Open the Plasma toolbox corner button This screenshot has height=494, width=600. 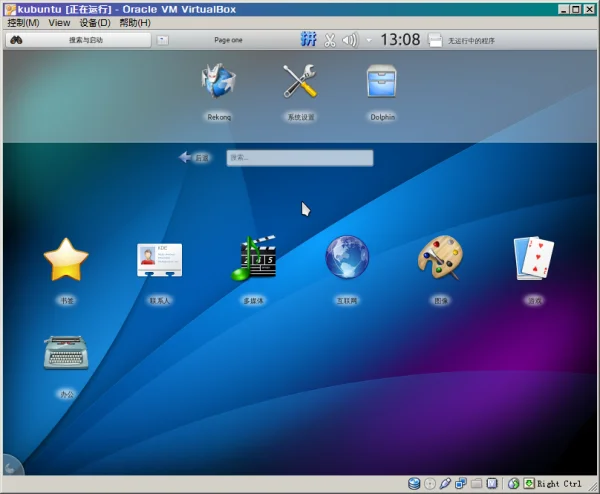point(11,466)
